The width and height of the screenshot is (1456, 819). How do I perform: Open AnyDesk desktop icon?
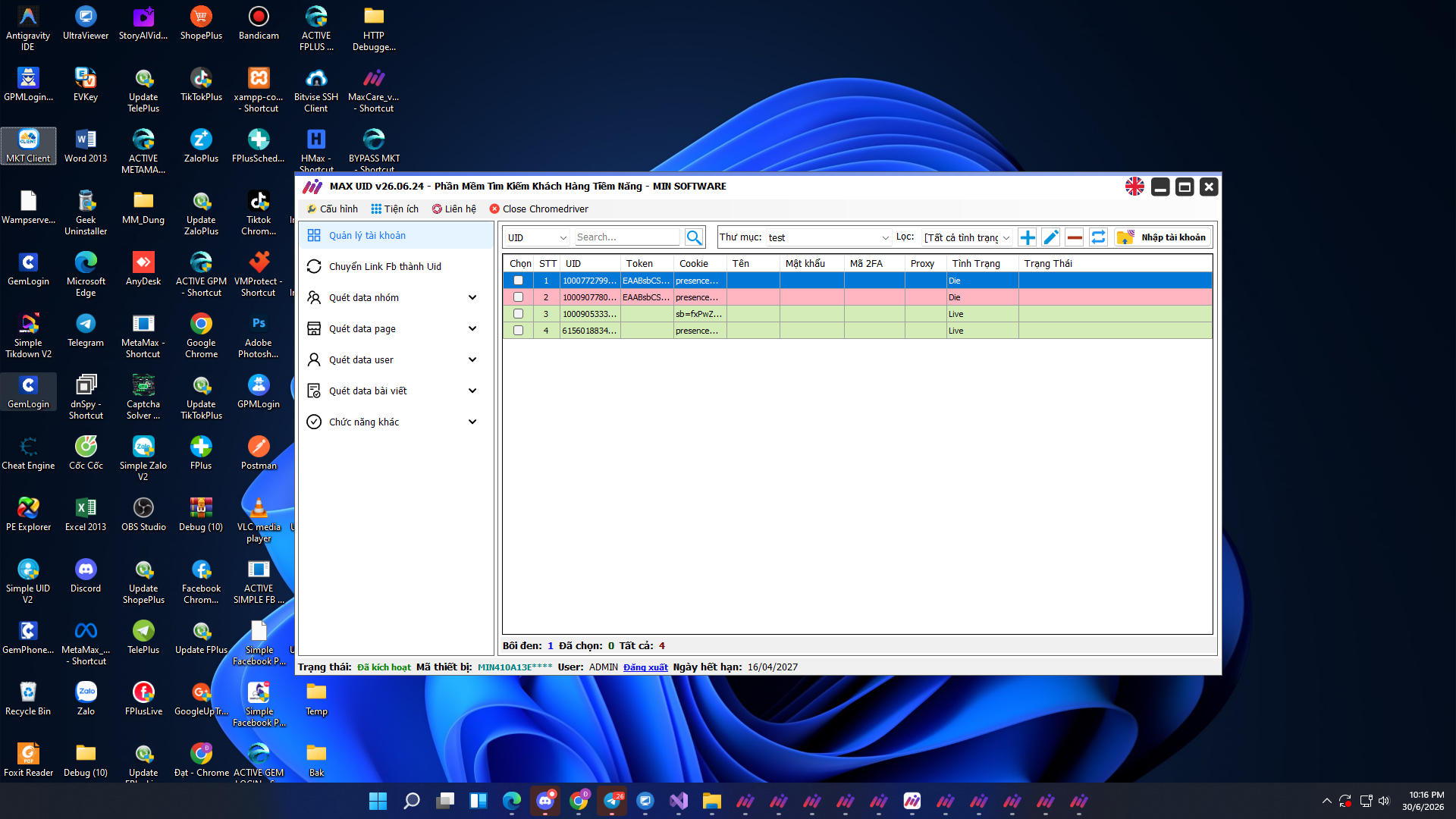pyautogui.click(x=143, y=268)
